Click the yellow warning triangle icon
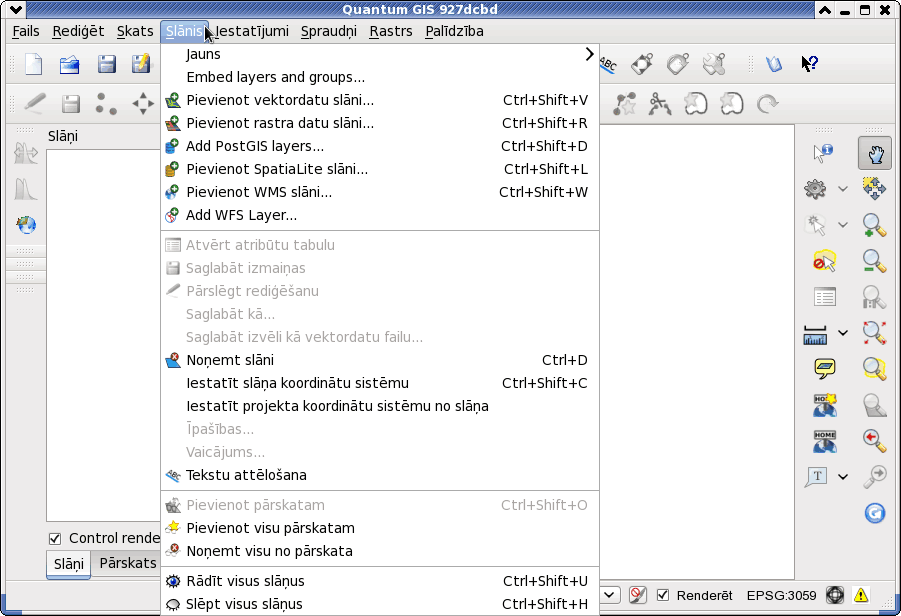Screen dimensions: 901x616 [861, 595]
